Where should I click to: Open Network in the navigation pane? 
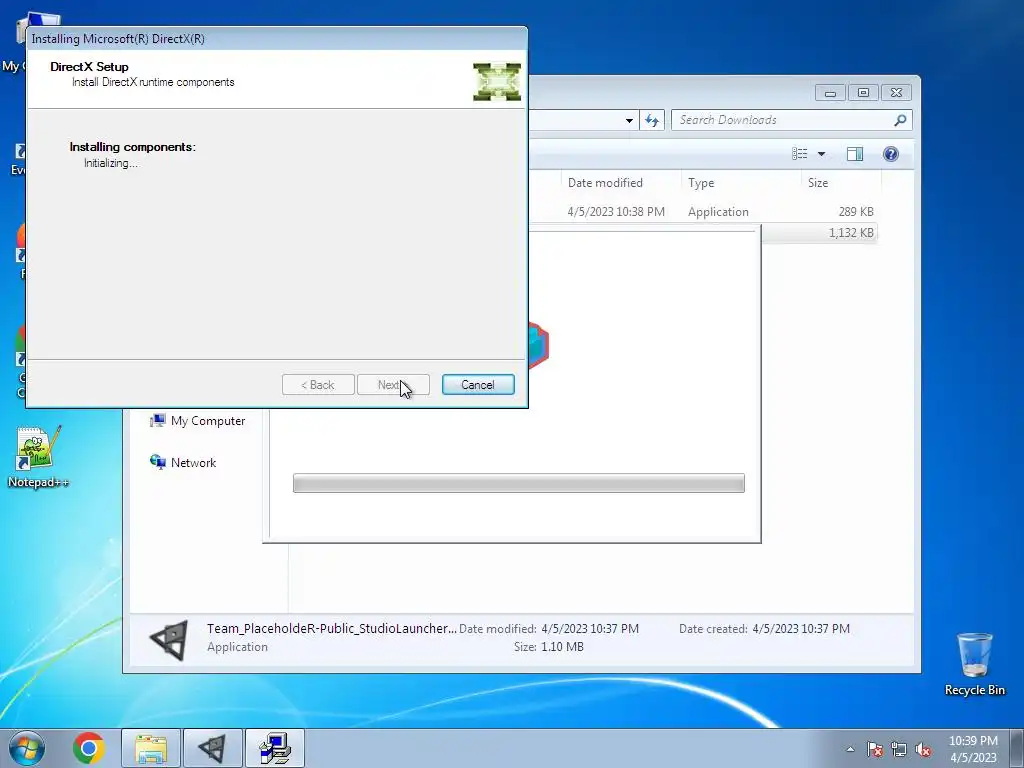[184, 462]
